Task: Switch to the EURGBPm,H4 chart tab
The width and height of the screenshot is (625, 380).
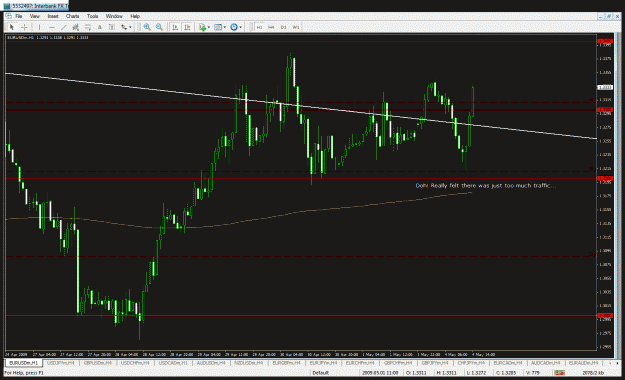Action: pos(286,363)
